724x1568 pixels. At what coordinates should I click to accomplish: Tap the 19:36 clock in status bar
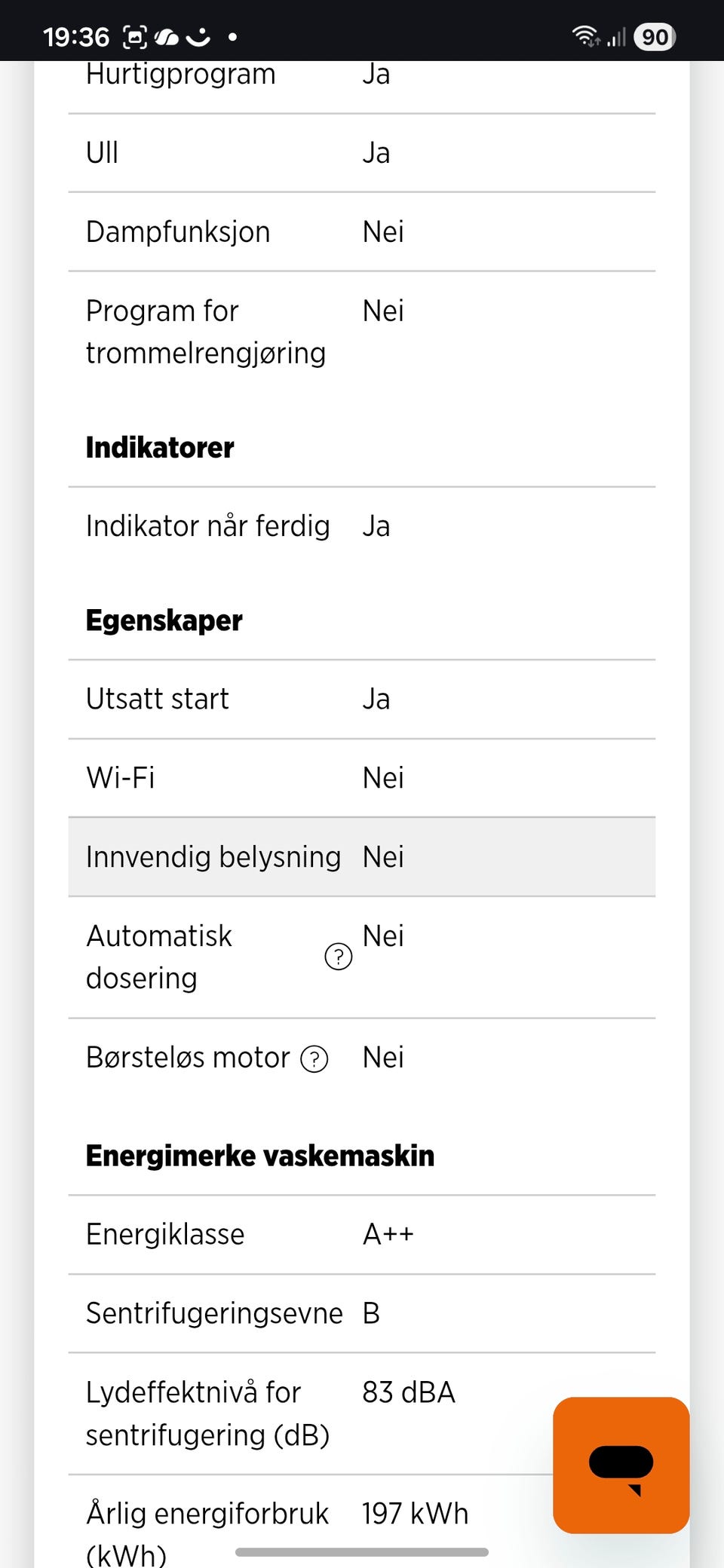(x=76, y=37)
